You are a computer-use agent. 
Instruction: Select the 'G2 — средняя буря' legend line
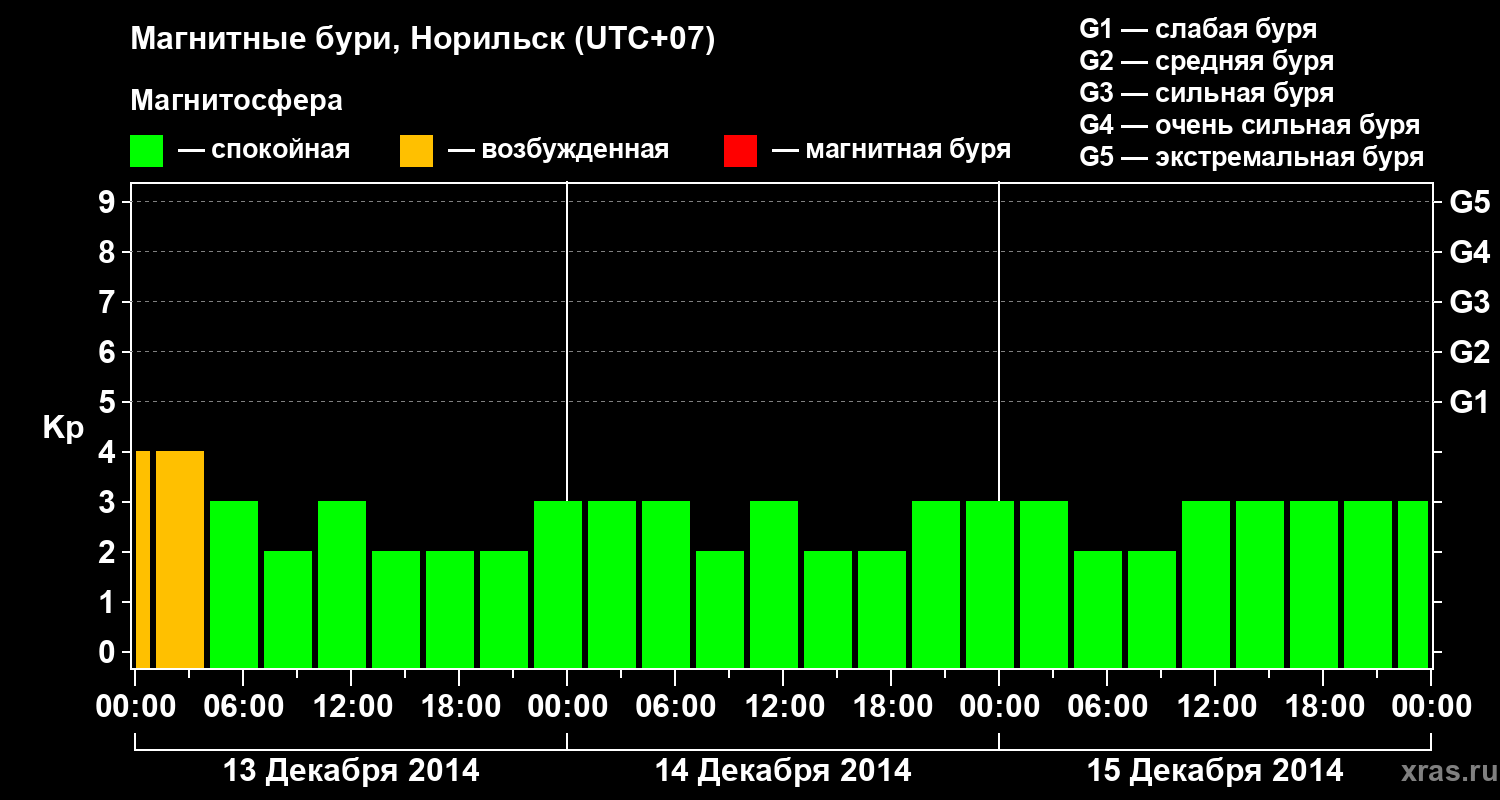coord(1207,61)
